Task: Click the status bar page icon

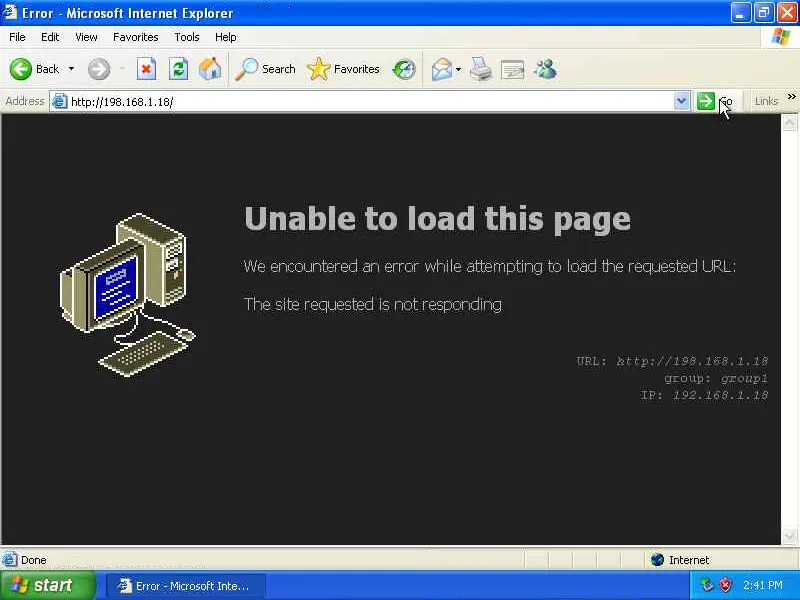Action: pos(9,560)
